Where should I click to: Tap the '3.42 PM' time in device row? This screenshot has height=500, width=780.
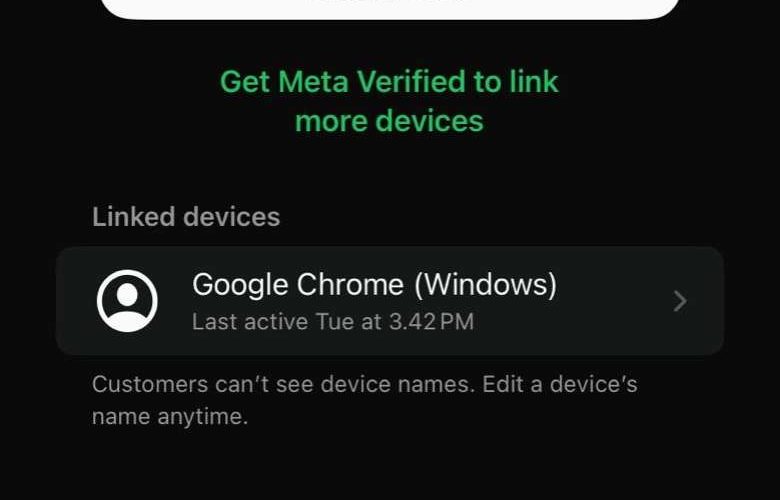point(431,321)
